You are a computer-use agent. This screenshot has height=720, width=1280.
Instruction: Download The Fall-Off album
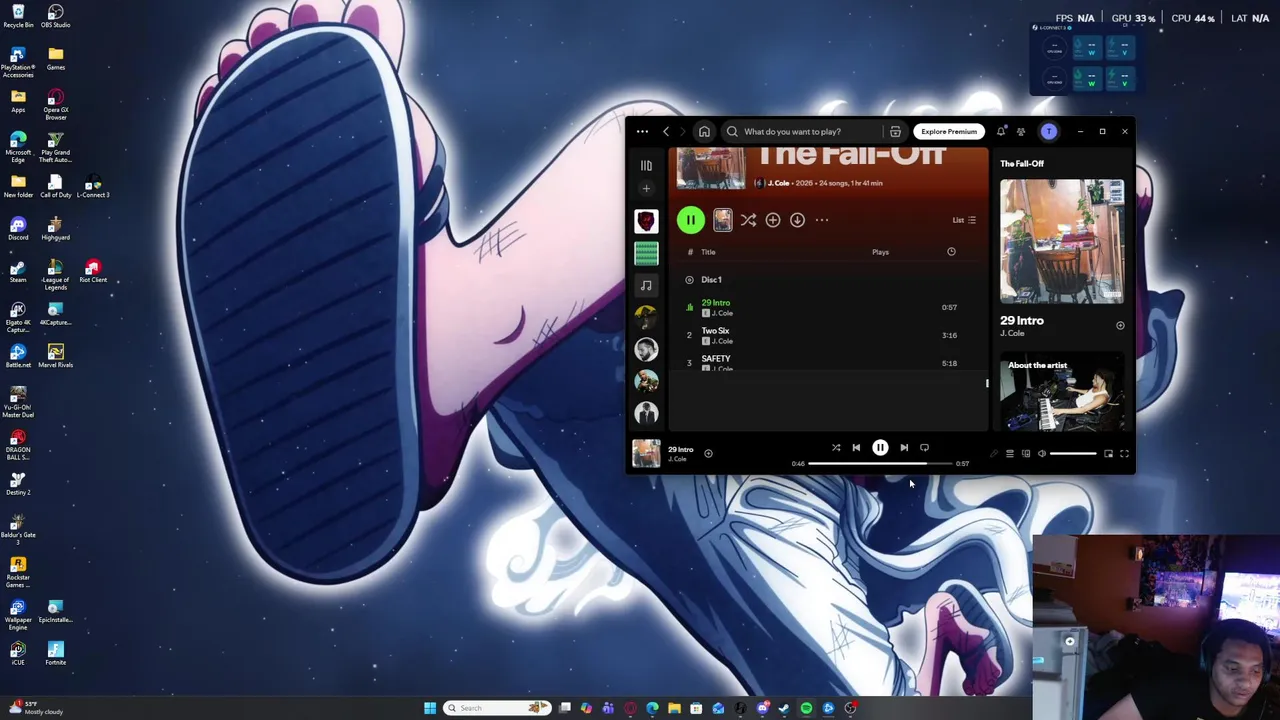[x=797, y=220]
